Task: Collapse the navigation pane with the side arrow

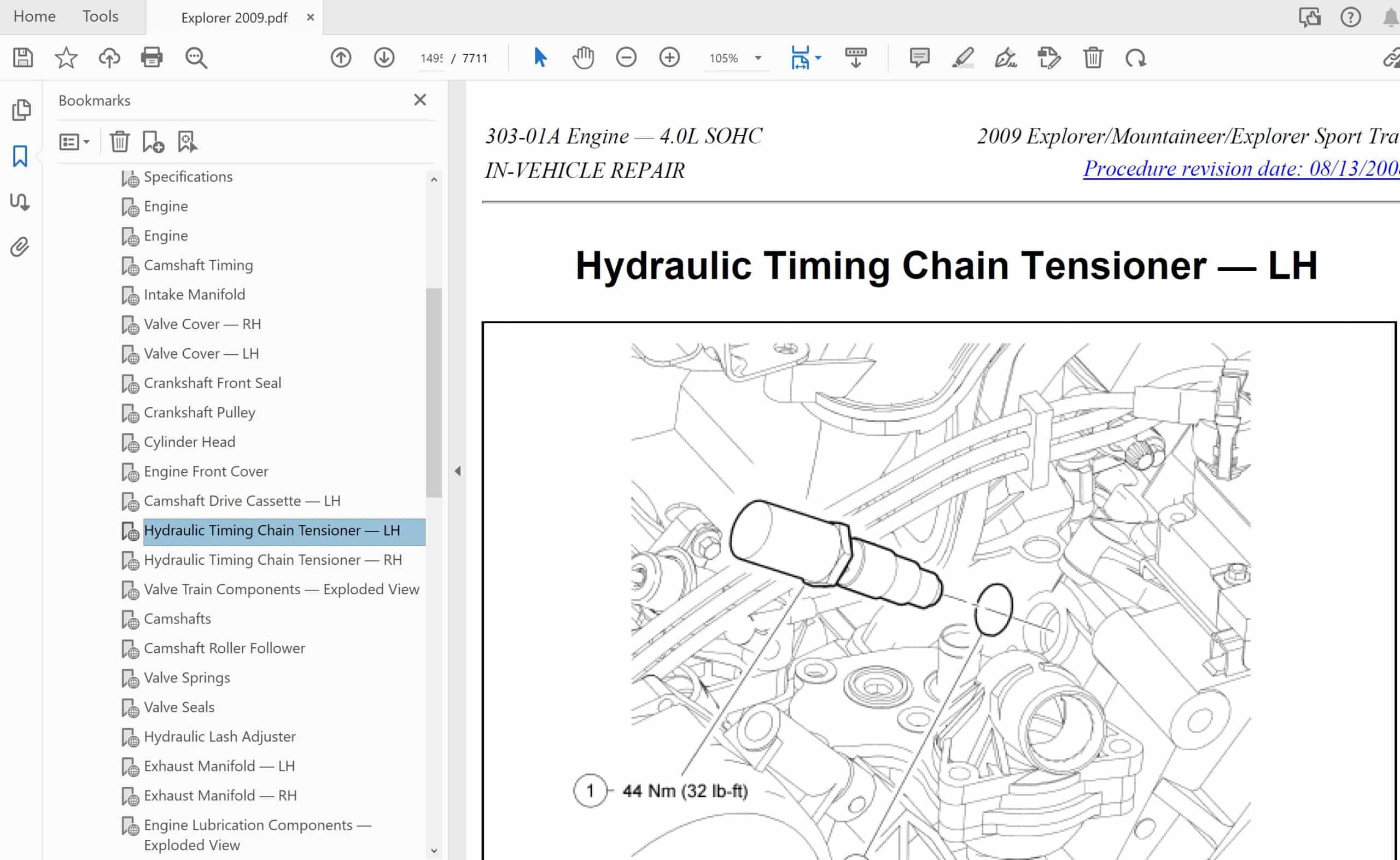Action: (457, 471)
